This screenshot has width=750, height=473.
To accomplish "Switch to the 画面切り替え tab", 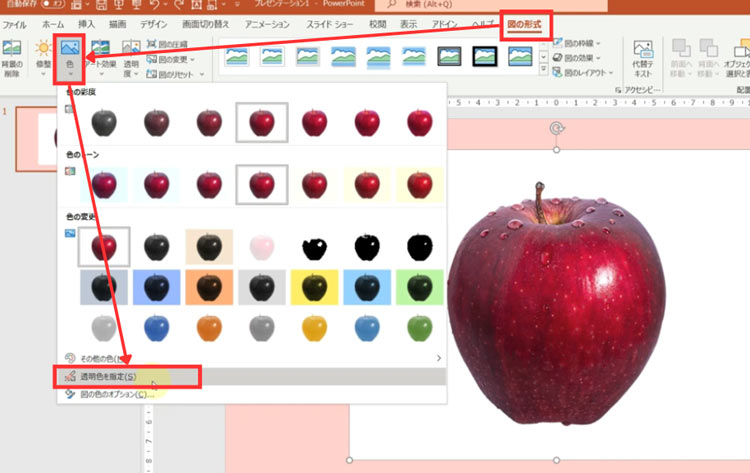I will (206, 24).
